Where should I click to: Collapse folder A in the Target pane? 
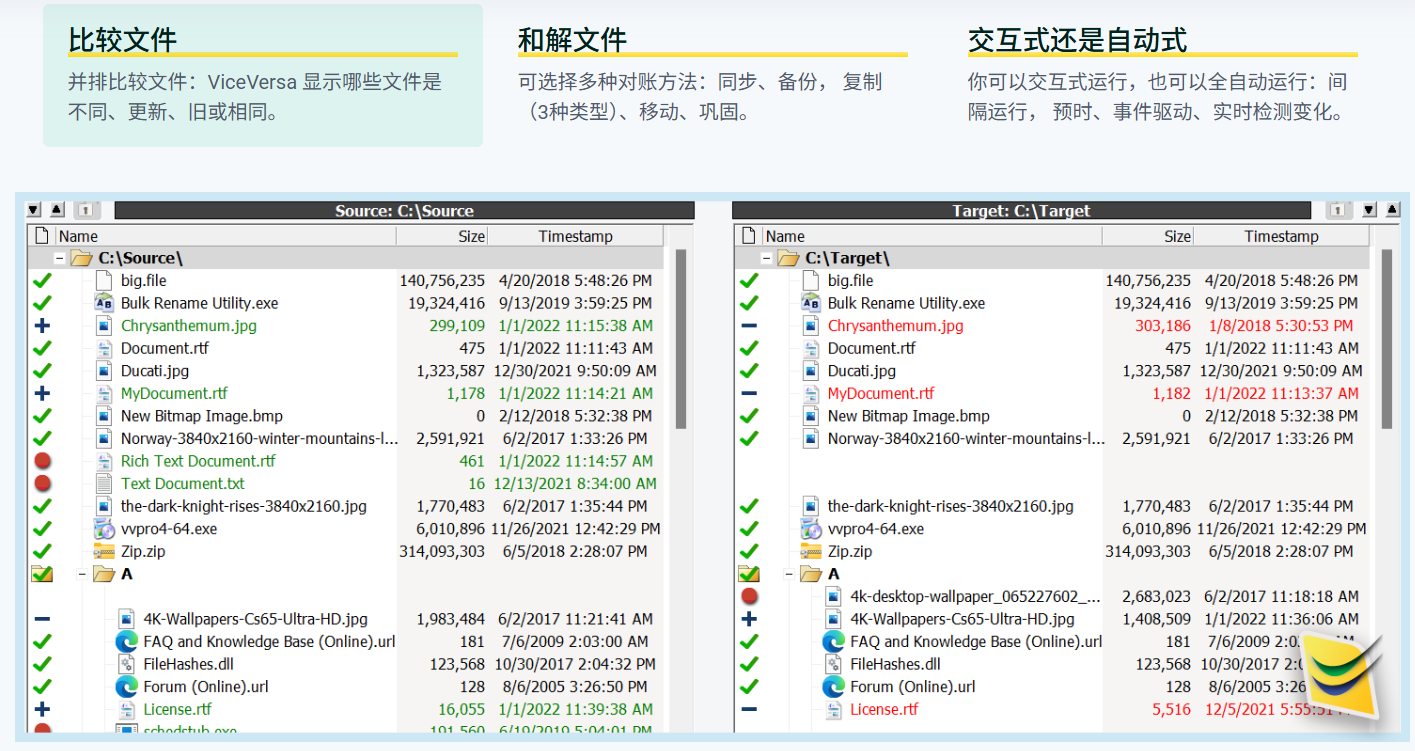click(x=789, y=574)
